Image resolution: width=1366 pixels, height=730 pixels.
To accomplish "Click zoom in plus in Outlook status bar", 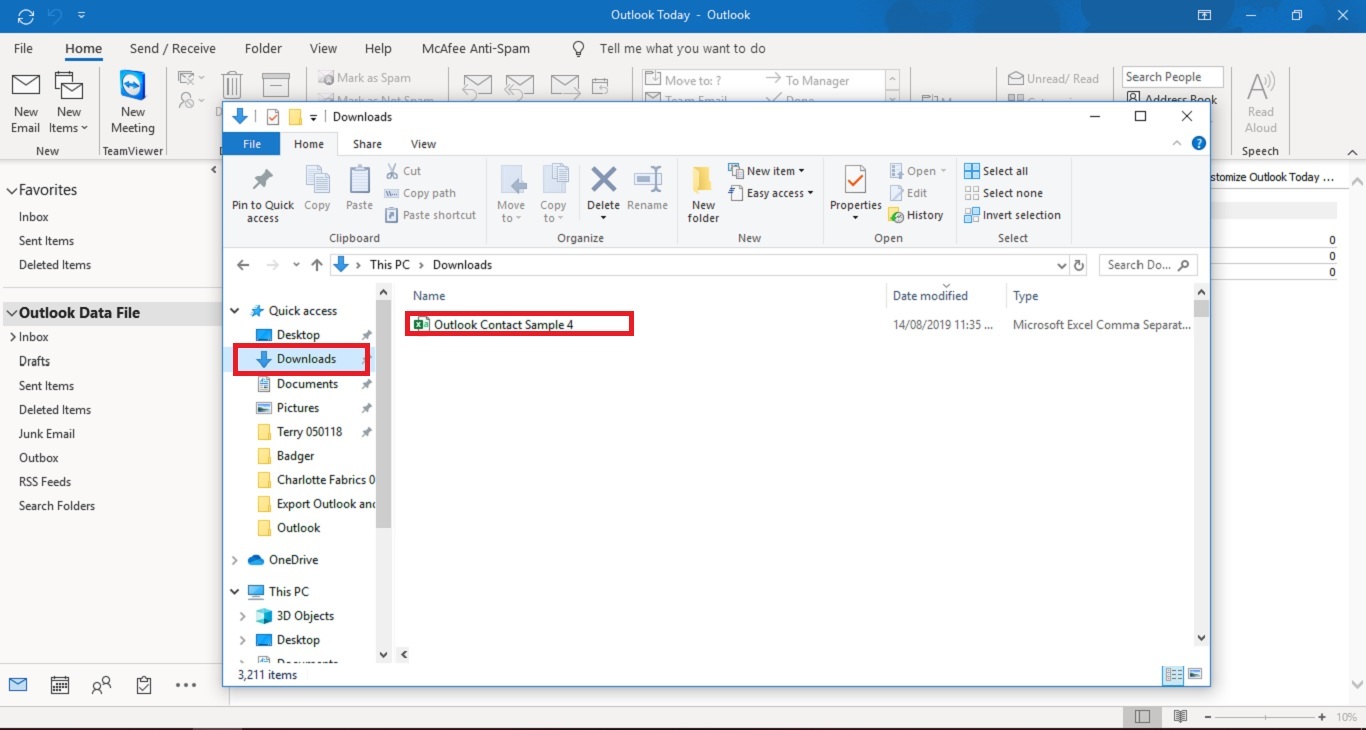I will (1322, 717).
